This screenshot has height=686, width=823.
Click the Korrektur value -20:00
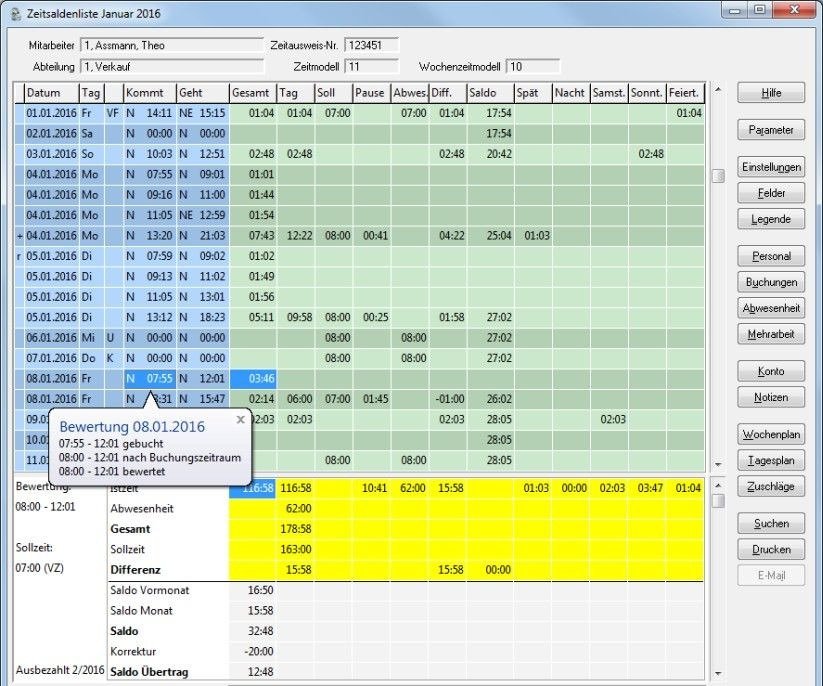pos(259,652)
